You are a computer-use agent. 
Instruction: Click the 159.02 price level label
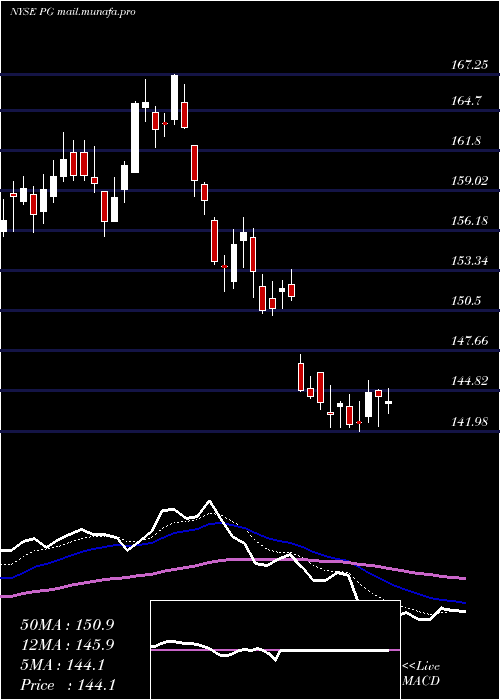(x=469, y=181)
